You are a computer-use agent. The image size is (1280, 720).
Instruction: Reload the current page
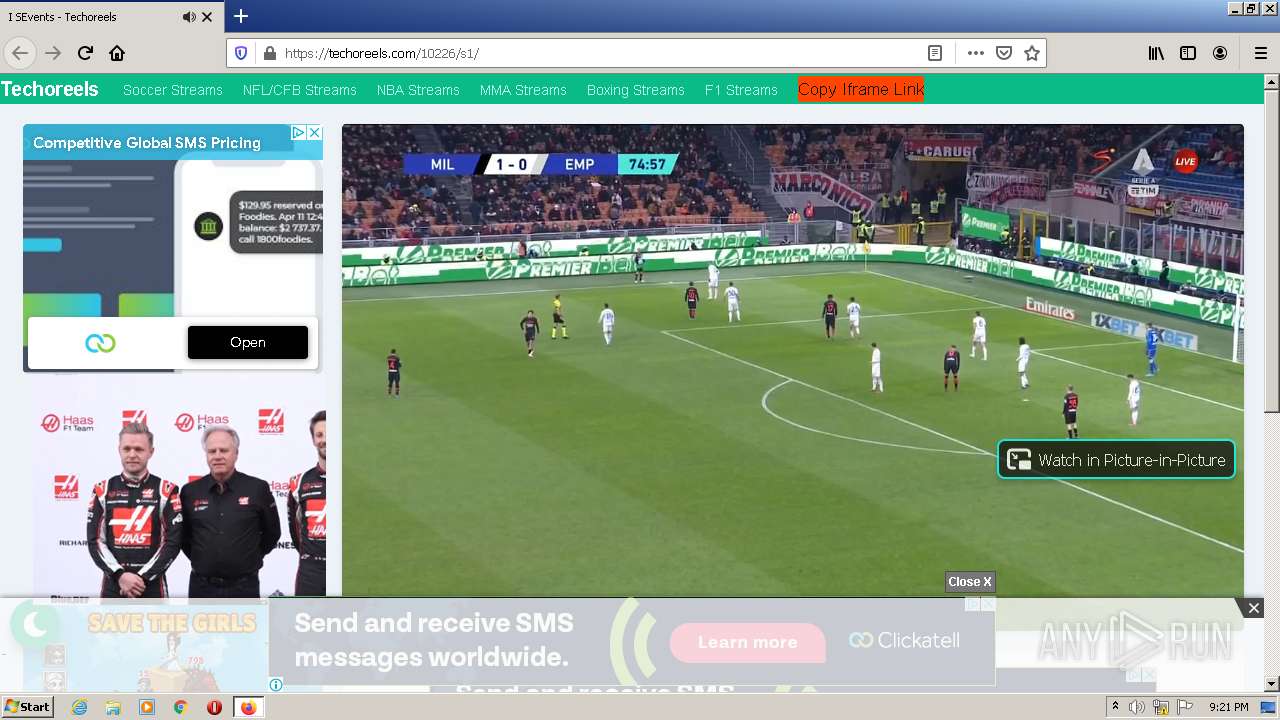[85, 53]
